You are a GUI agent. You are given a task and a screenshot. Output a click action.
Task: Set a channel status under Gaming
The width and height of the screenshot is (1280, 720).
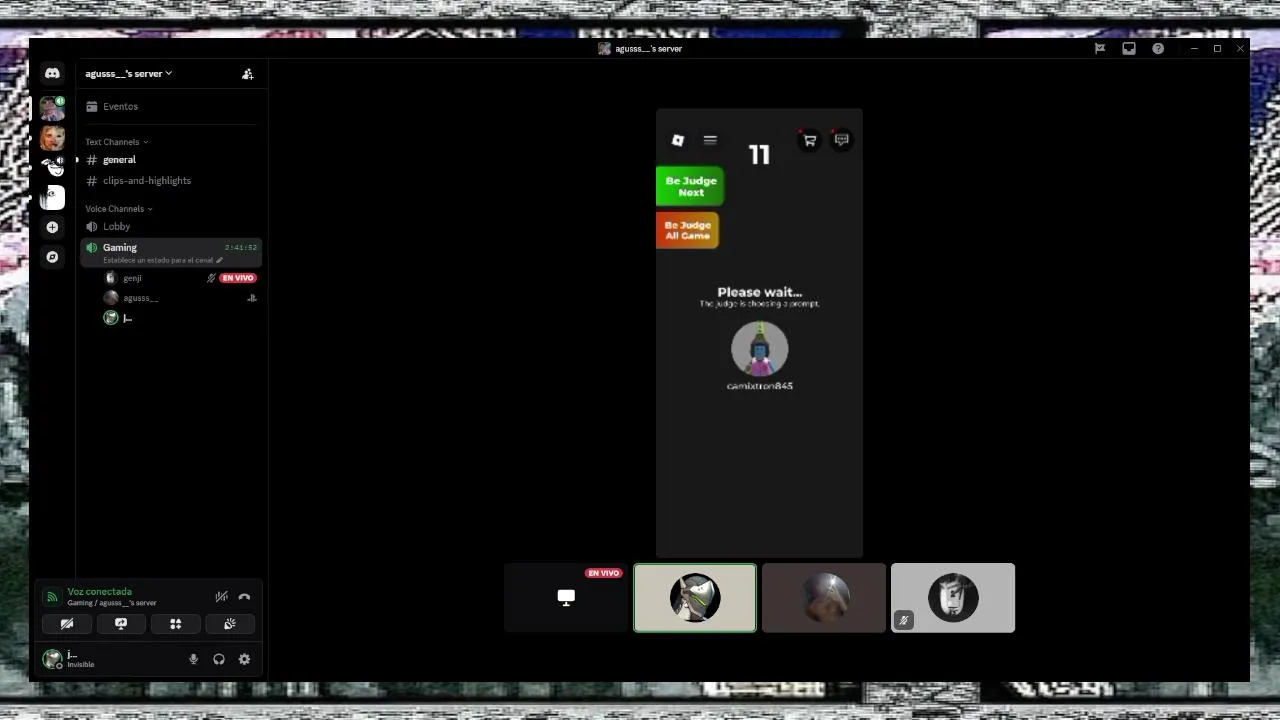point(162,260)
